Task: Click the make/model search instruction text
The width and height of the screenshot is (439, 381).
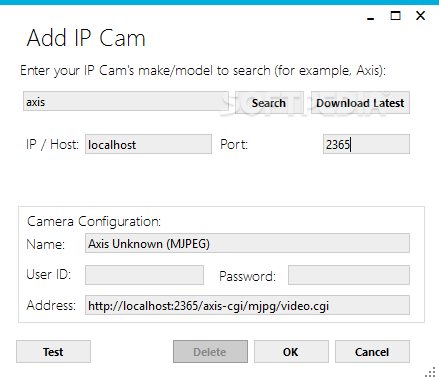Action: (x=203, y=71)
